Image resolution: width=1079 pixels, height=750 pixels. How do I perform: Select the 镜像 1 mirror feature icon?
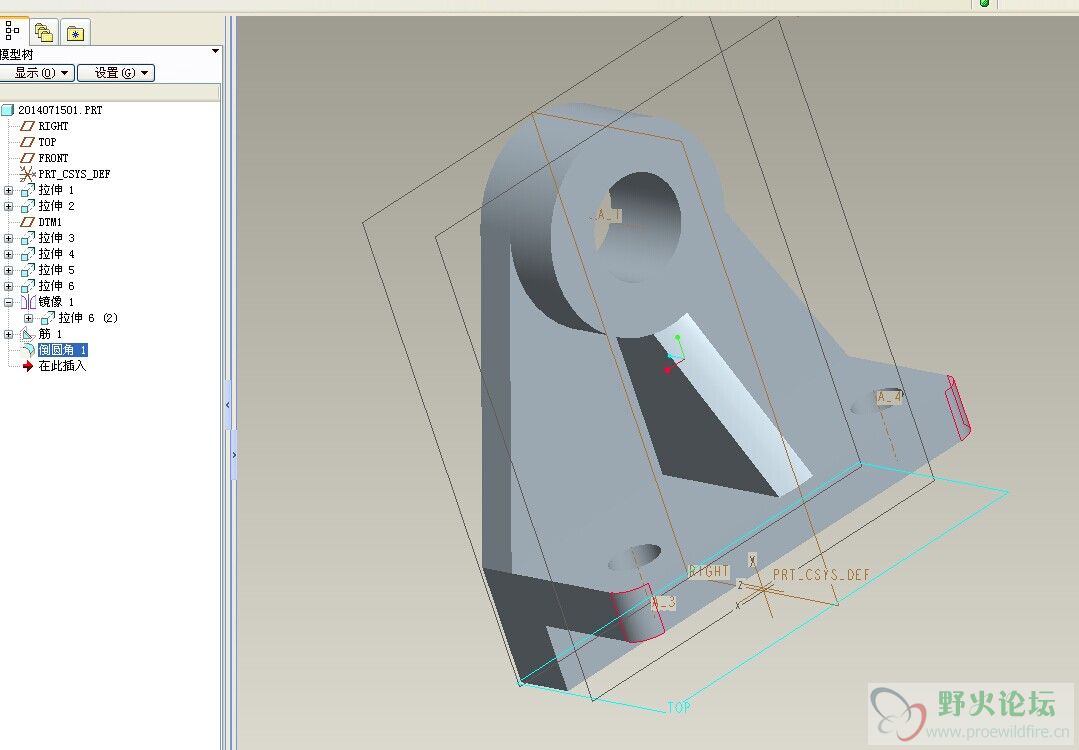click(28, 302)
